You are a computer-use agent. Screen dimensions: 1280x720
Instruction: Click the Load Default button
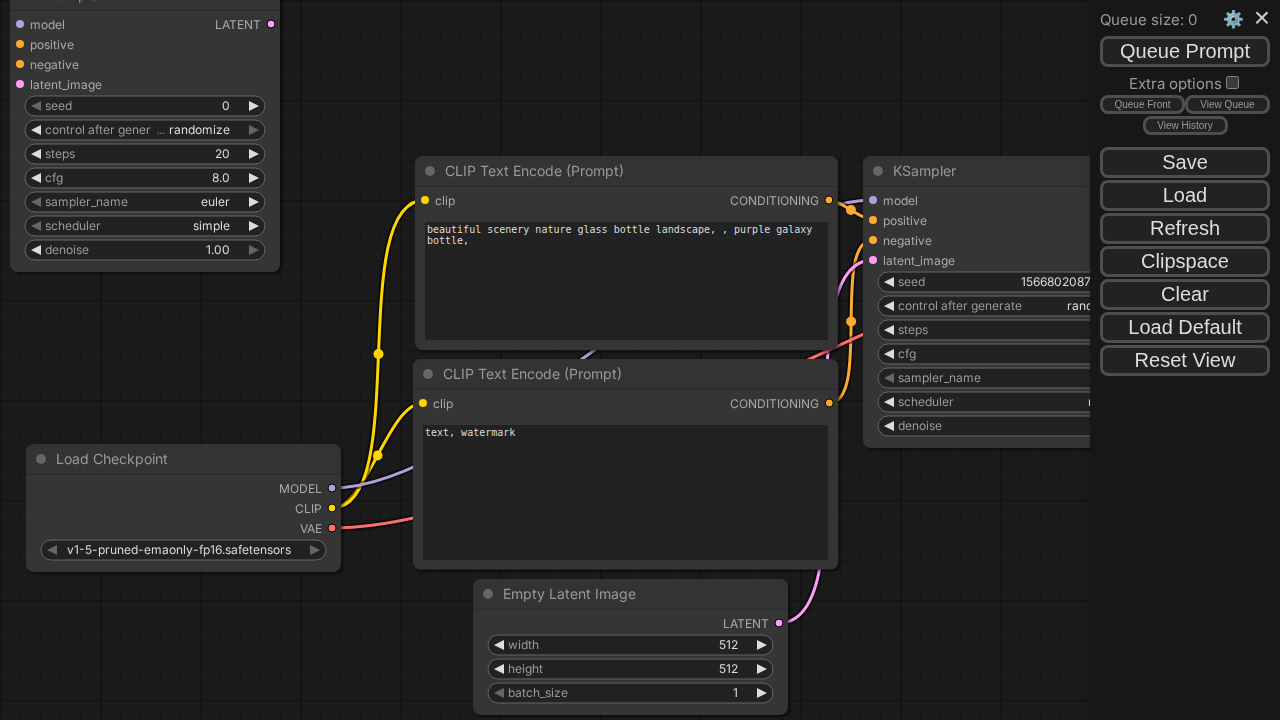coord(1184,327)
